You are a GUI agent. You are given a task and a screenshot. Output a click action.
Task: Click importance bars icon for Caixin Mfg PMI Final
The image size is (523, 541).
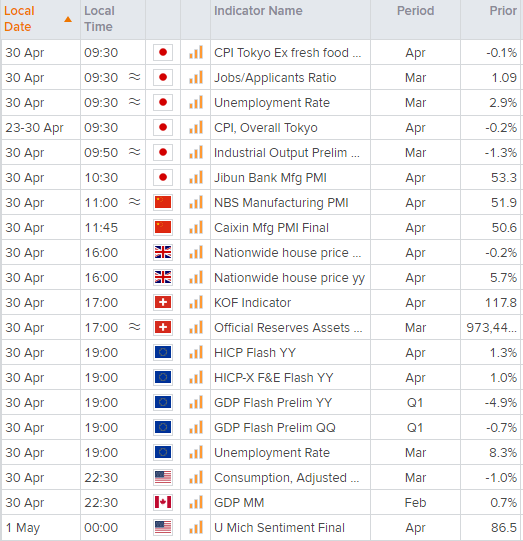click(x=196, y=227)
